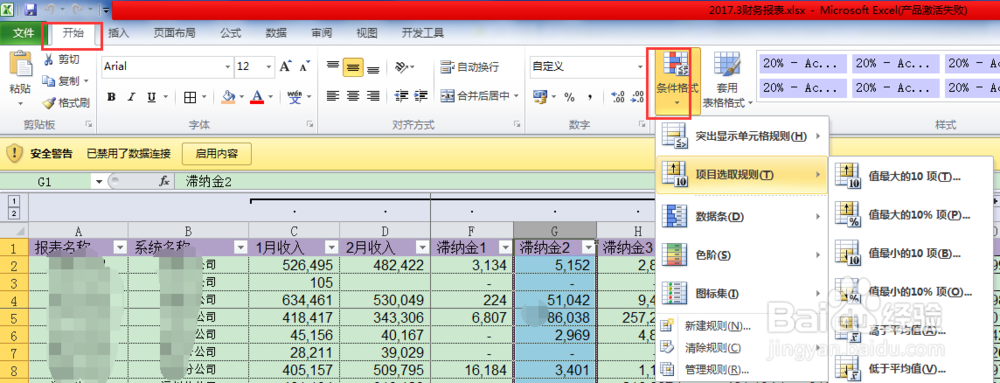This screenshot has width=1000, height=383.
Task: Apply percent style
Action: (570, 97)
